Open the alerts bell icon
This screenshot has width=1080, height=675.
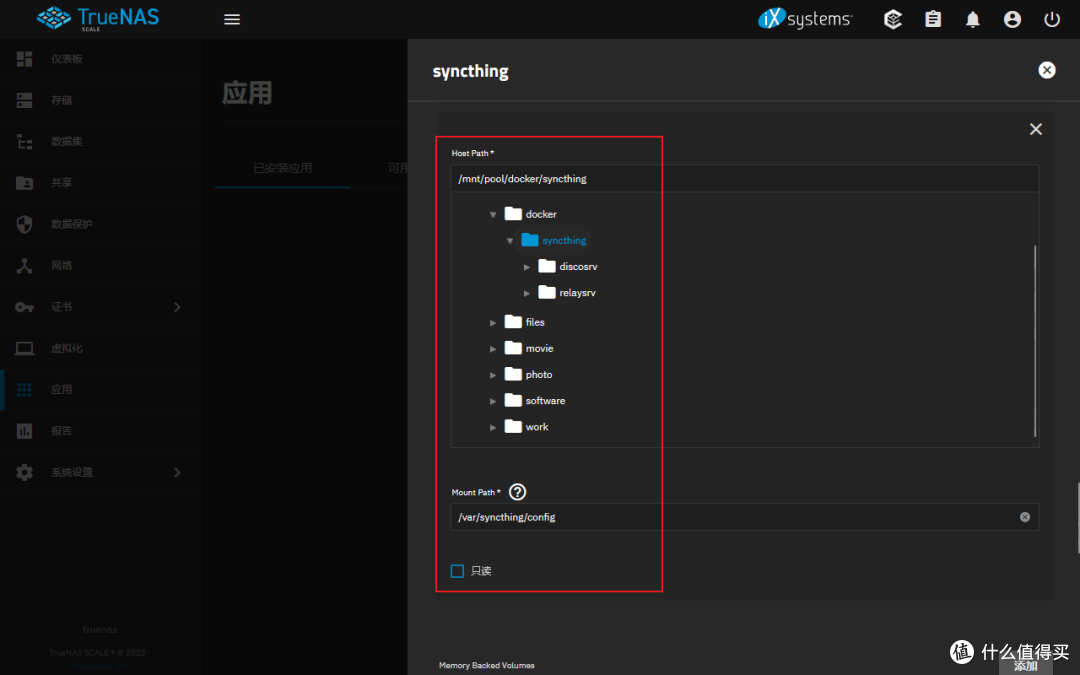(x=973, y=19)
